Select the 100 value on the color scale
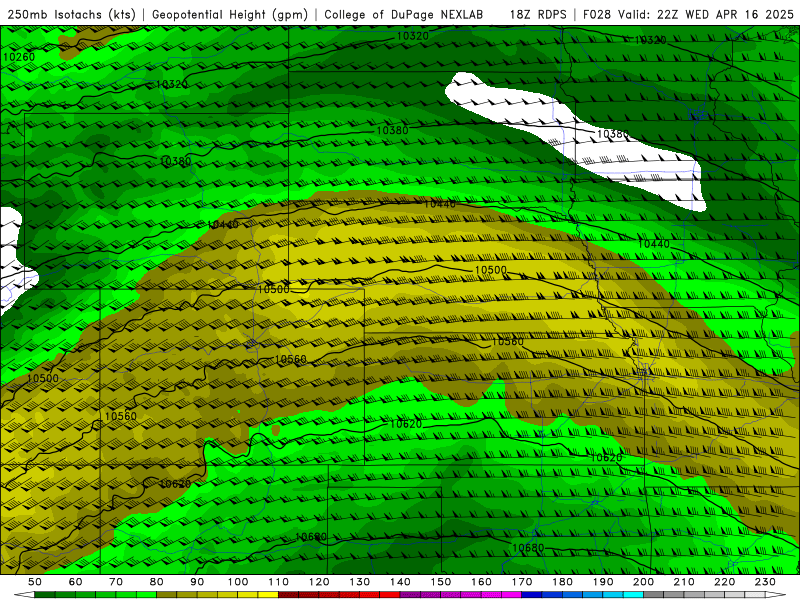 point(238,582)
